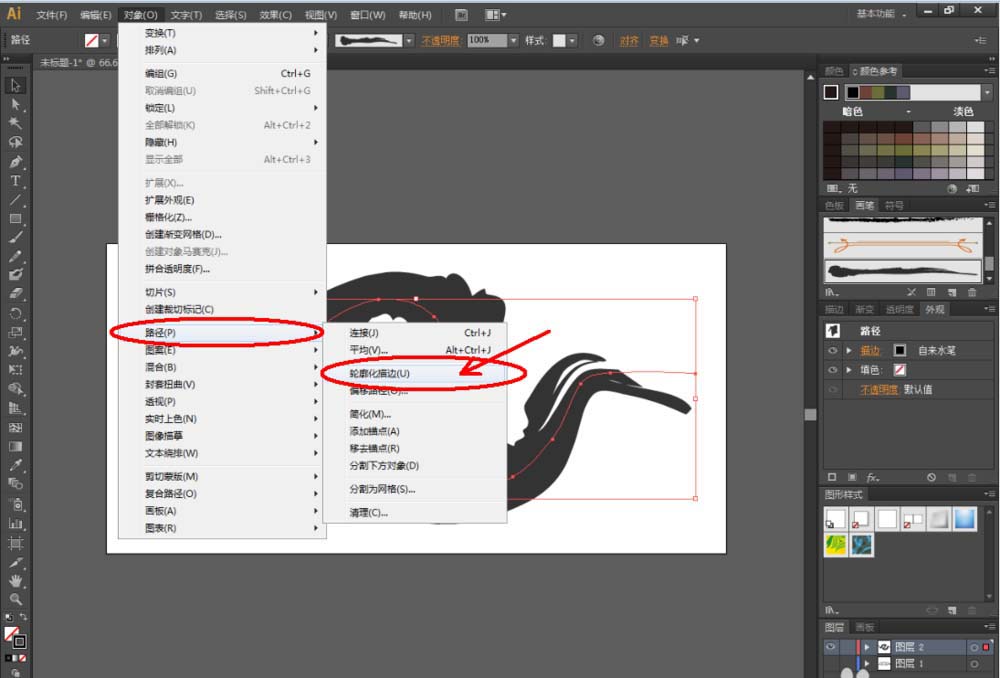Open the opacity 100% dropdown arrow
The width and height of the screenshot is (1000, 678).
513,40
